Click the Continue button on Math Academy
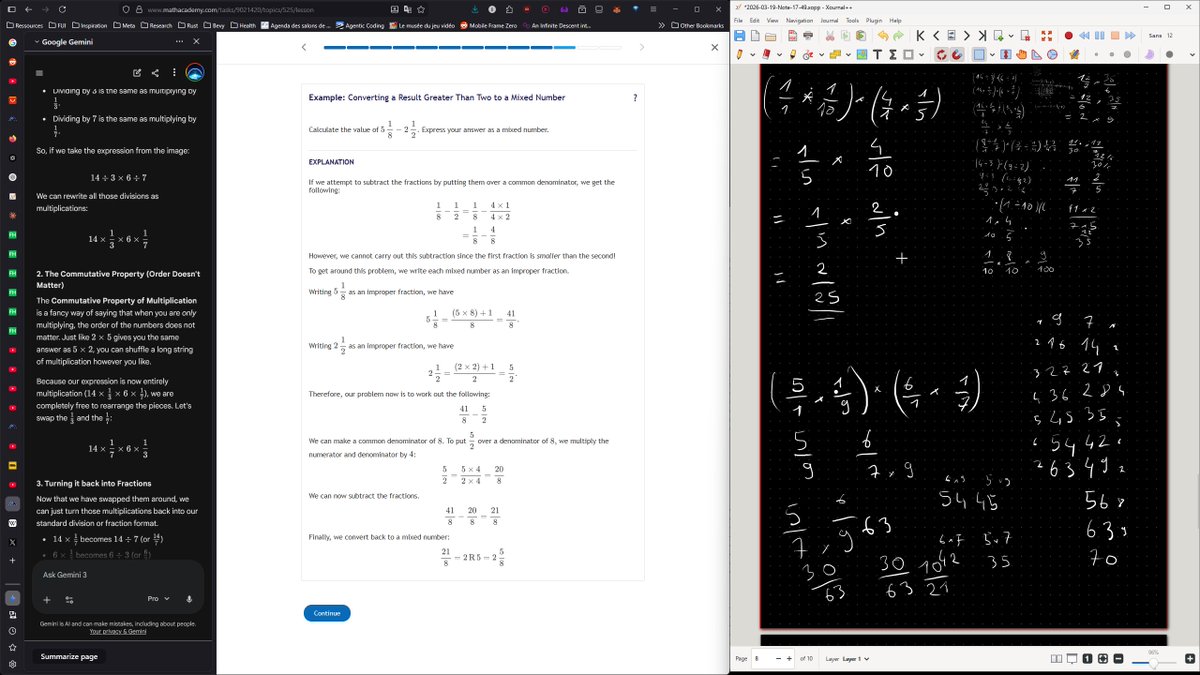 [x=327, y=613]
